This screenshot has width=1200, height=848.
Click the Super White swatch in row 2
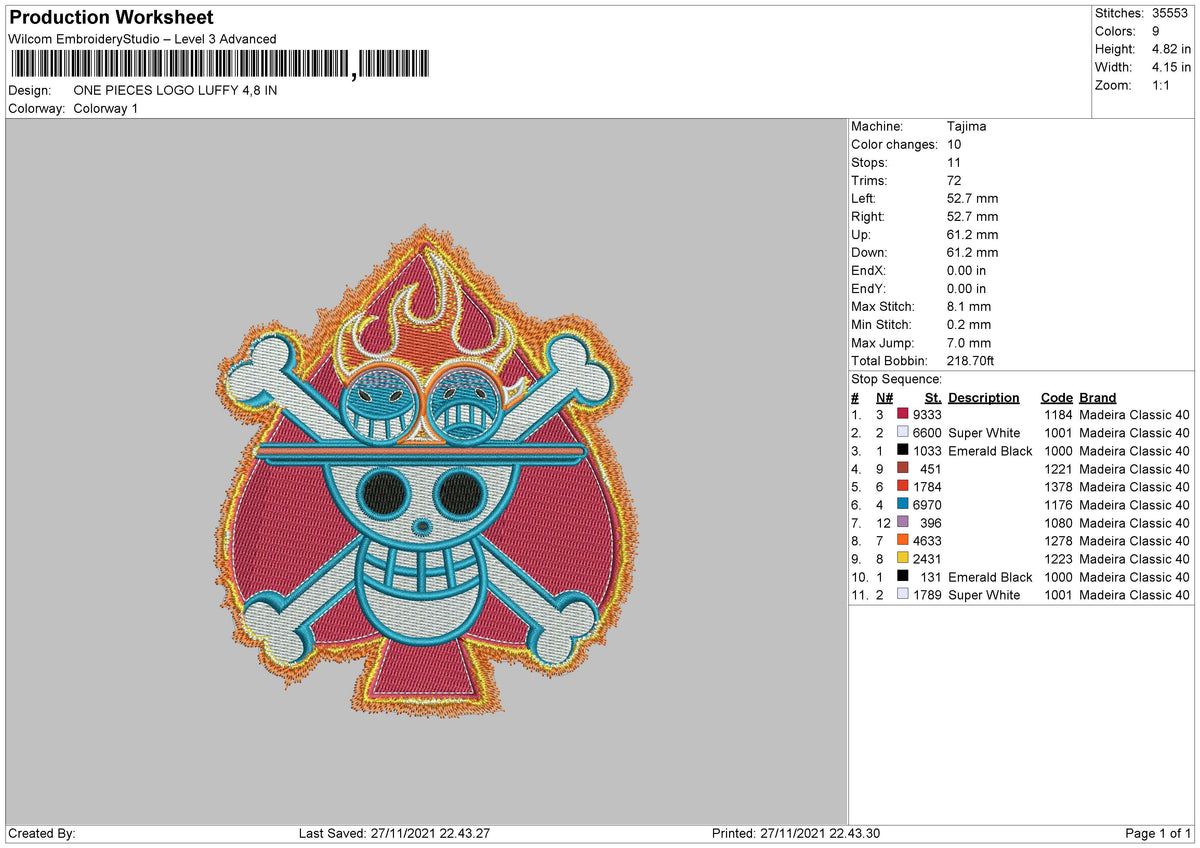pyautogui.click(x=905, y=433)
